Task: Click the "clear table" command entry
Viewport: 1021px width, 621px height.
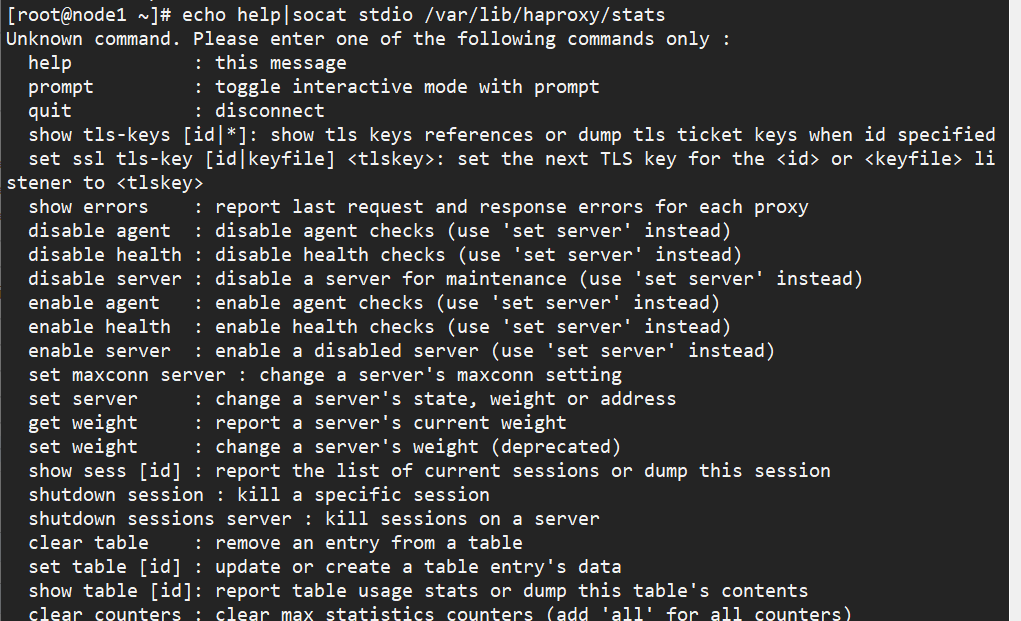Action: point(88,543)
